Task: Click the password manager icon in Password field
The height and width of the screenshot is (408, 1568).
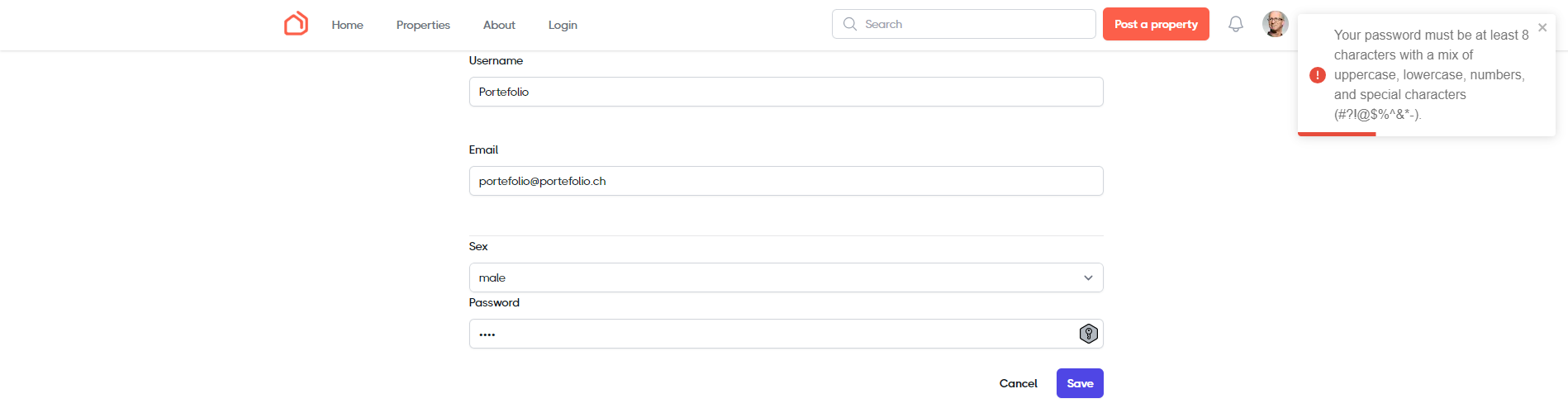Action: 1088,334
